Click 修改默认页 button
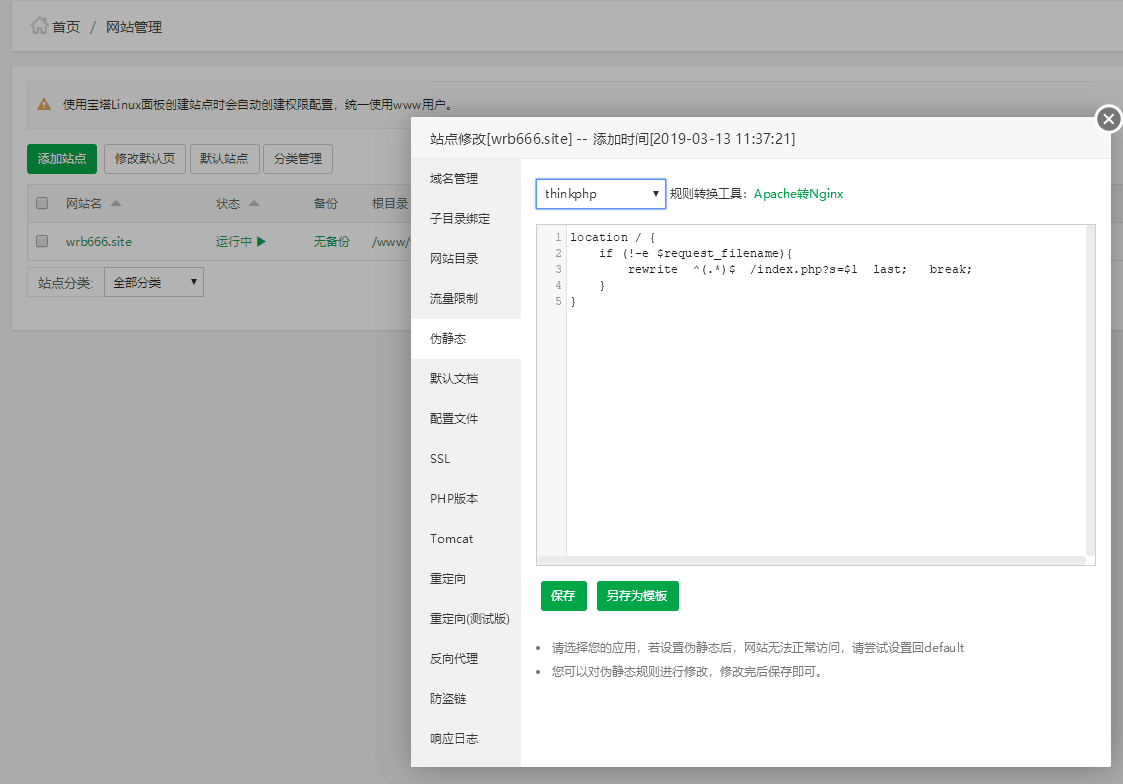 click(x=145, y=159)
